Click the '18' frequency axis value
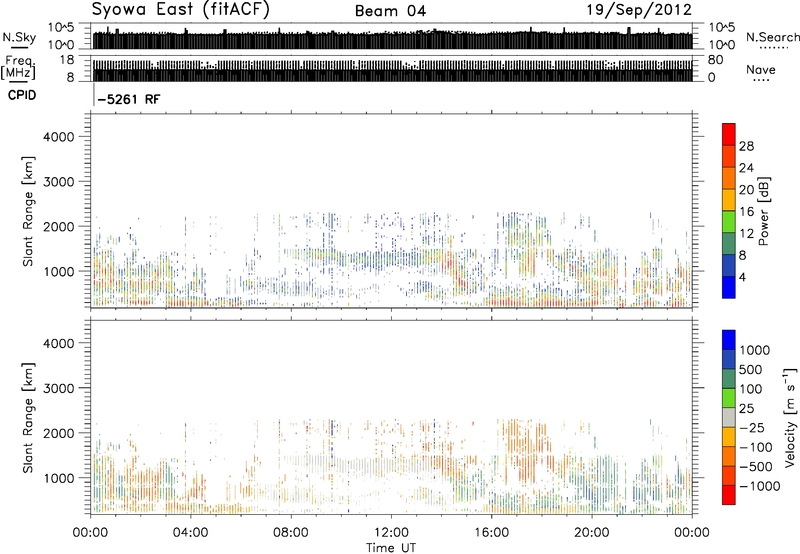 pos(67,60)
